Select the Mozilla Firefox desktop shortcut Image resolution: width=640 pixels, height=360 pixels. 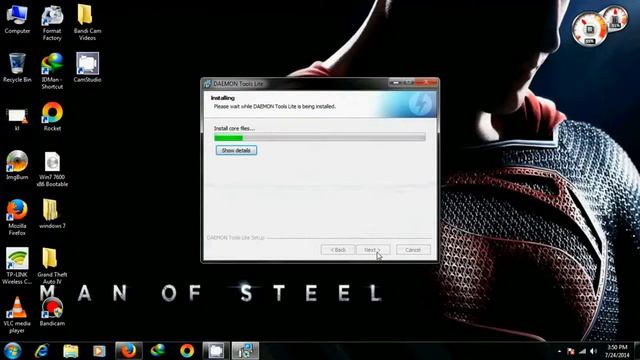[x=17, y=218]
